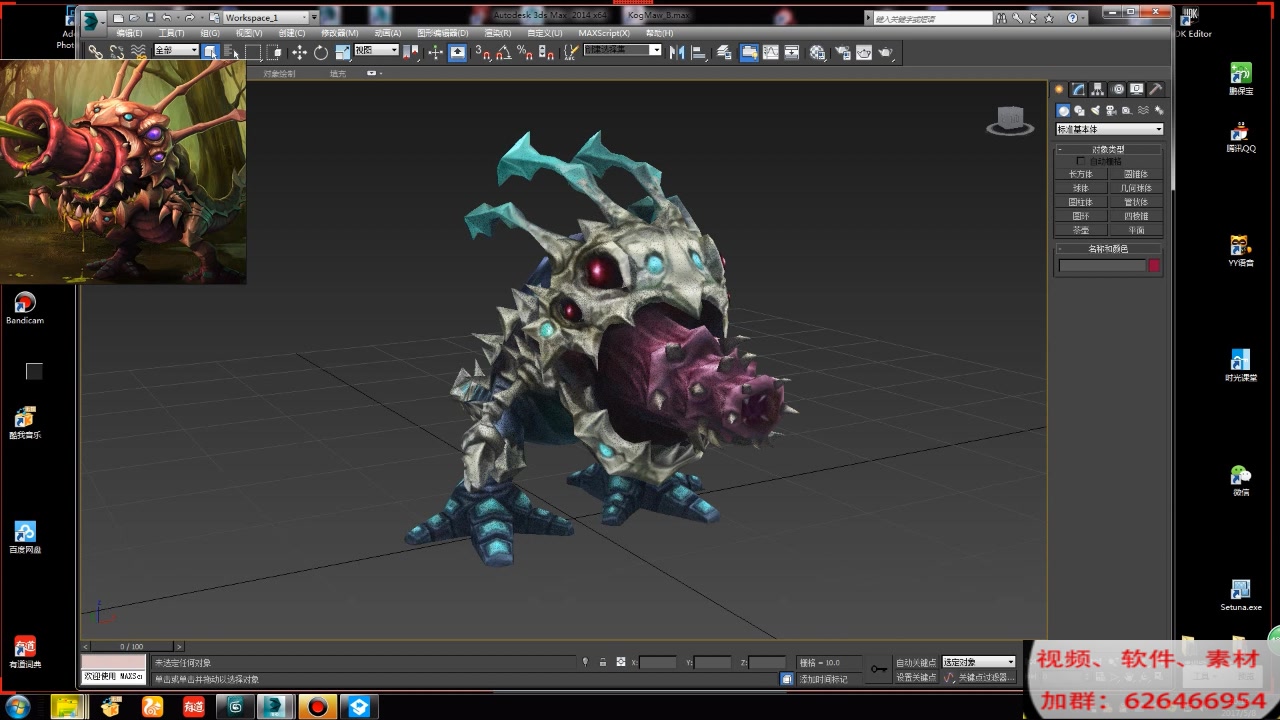Toggle the Graphite ribbon display

(x=749, y=52)
